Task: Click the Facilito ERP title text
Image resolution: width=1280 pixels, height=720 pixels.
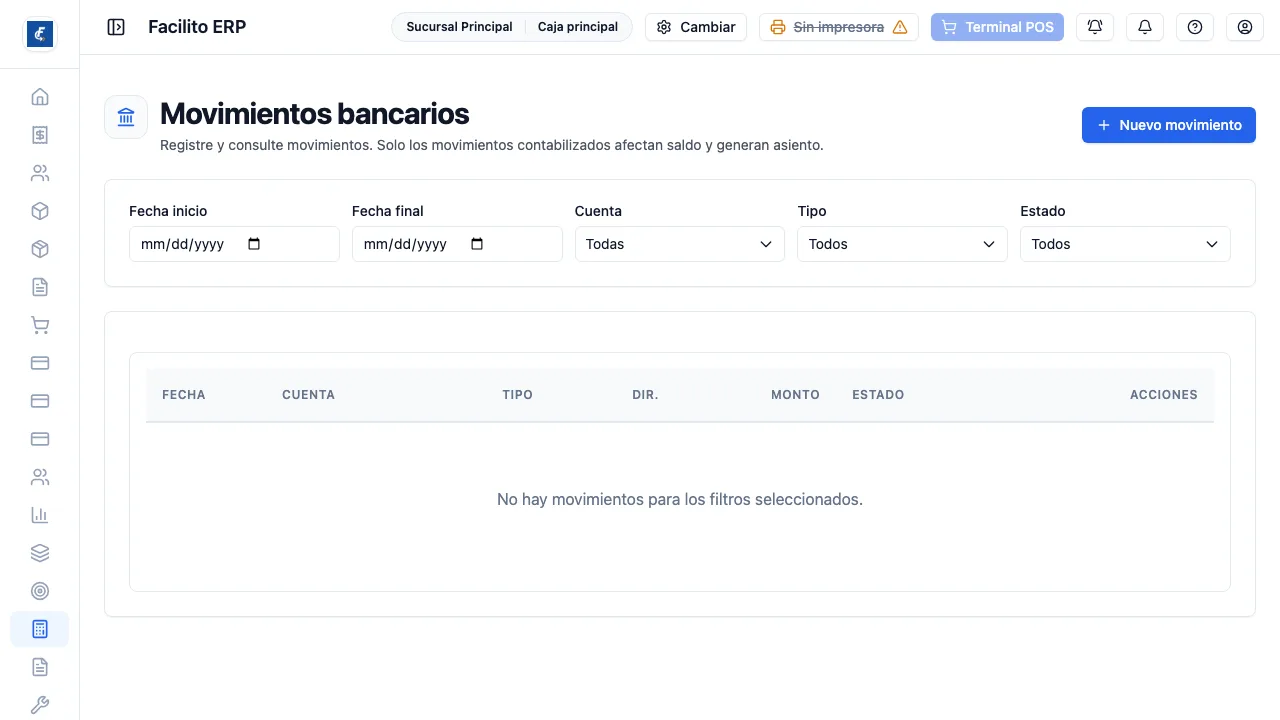Action: [197, 27]
